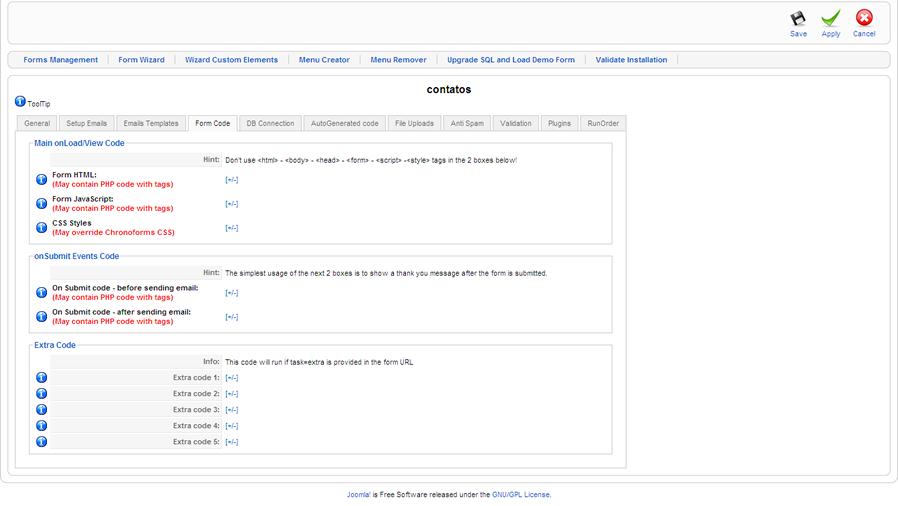Click info icon for after sending email code
Image resolution: width=898 pixels, height=506 pixels.
[41, 317]
